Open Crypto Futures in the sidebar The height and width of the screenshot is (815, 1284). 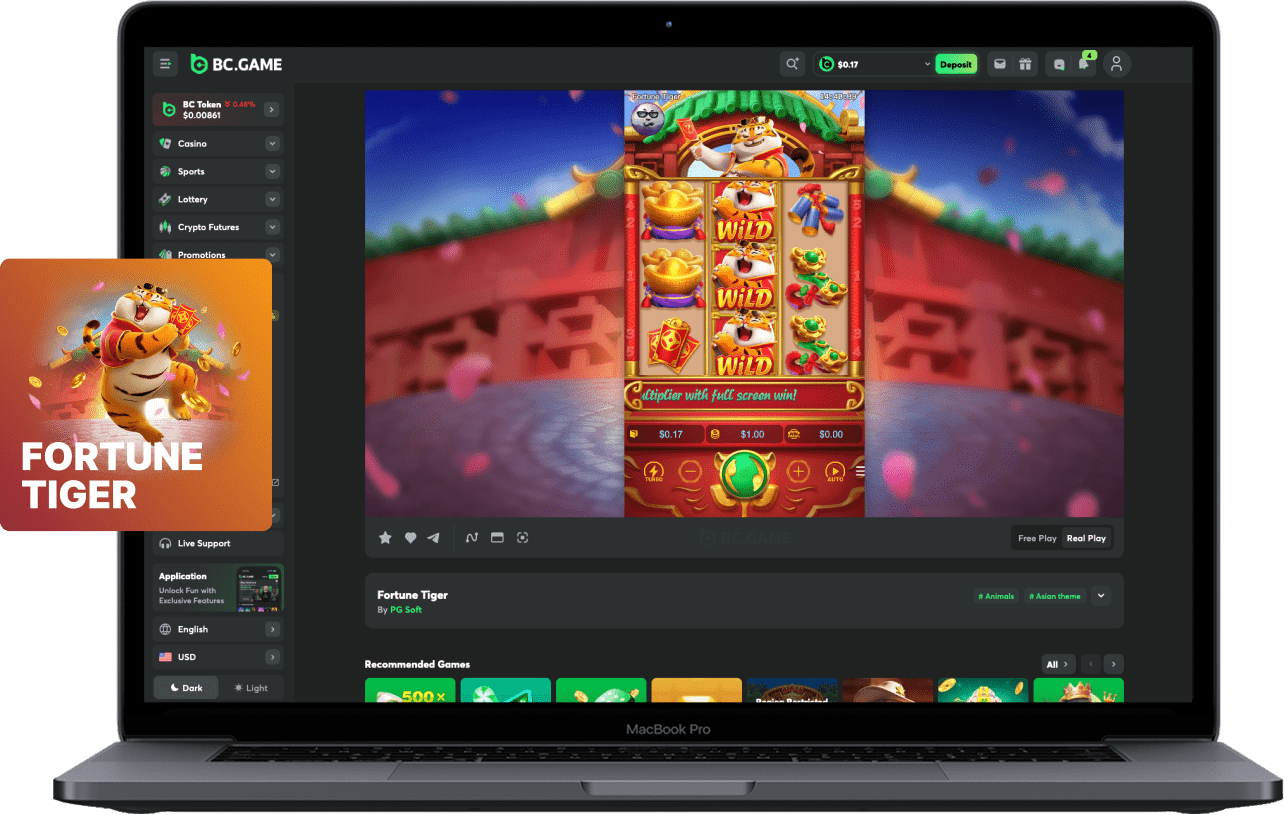(x=208, y=227)
